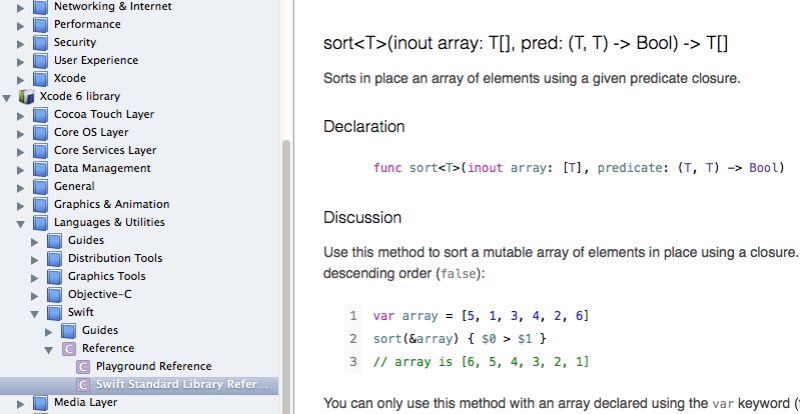The image size is (800, 414).
Task: Click the sidebar vertical scrollbar
Action: [286, 276]
